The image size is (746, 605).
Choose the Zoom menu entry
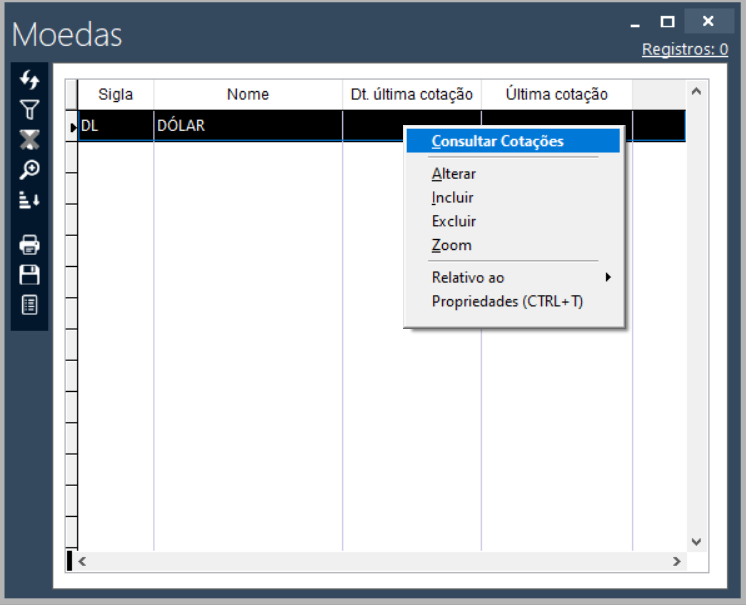(452, 245)
